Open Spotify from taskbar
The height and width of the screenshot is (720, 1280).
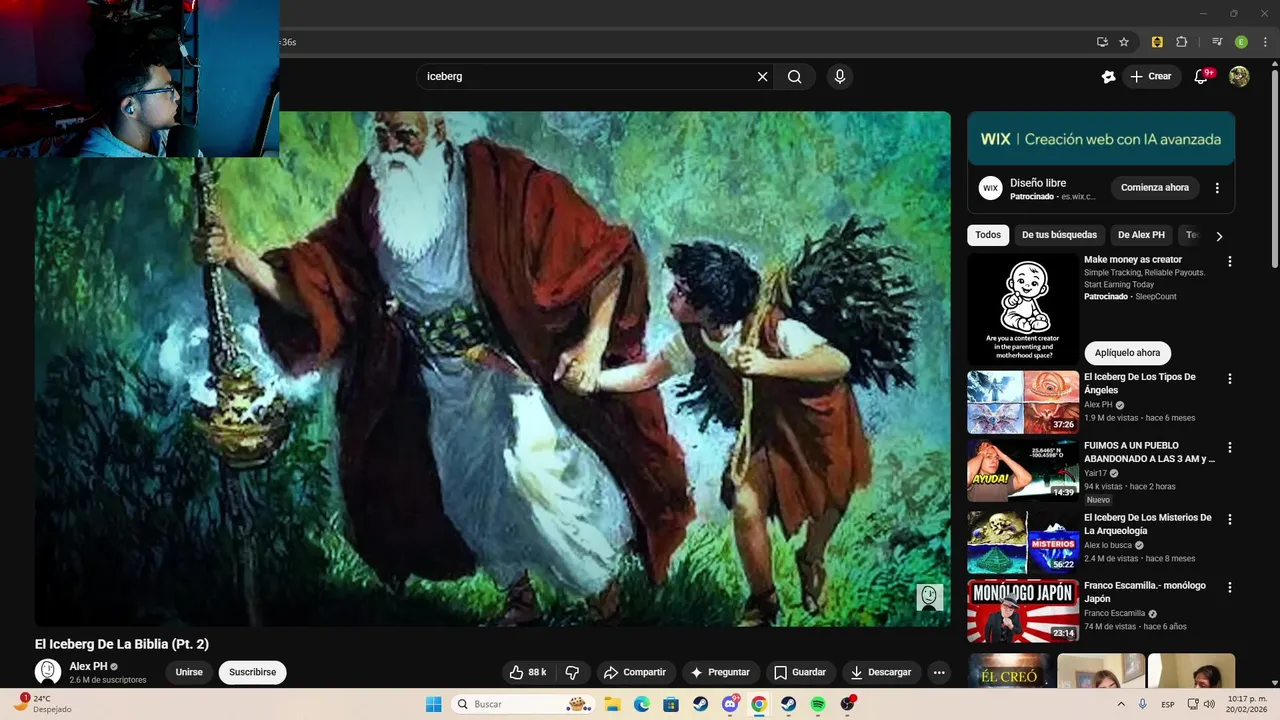818,704
